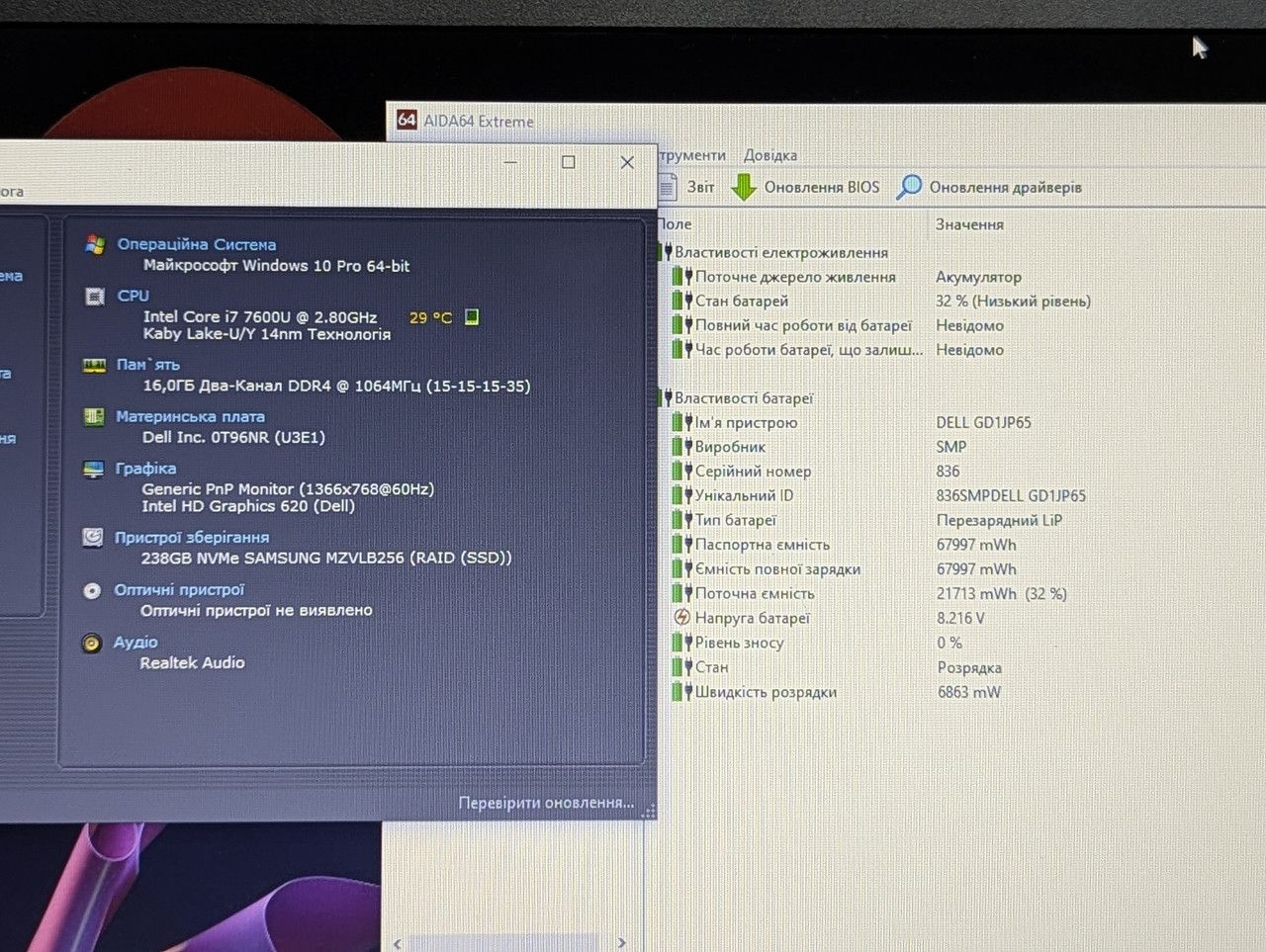This screenshot has width=1266, height=952.
Task: Click the Акумулятор power source value
Action: click(978, 277)
